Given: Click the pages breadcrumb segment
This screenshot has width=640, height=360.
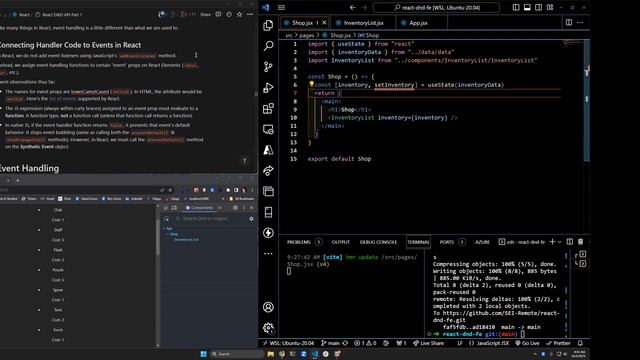Looking at the screenshot, I should click(307, 36).
